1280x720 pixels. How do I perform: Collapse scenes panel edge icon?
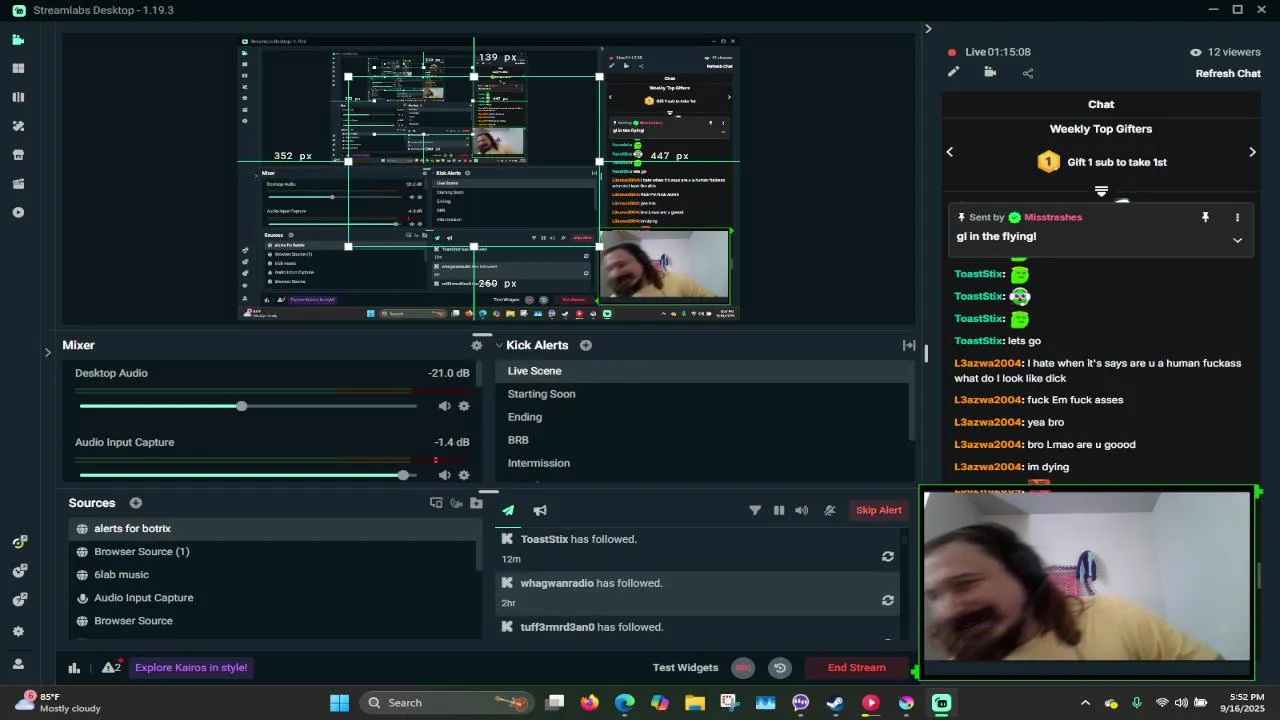pyautogui.click(x=909, y=345)
